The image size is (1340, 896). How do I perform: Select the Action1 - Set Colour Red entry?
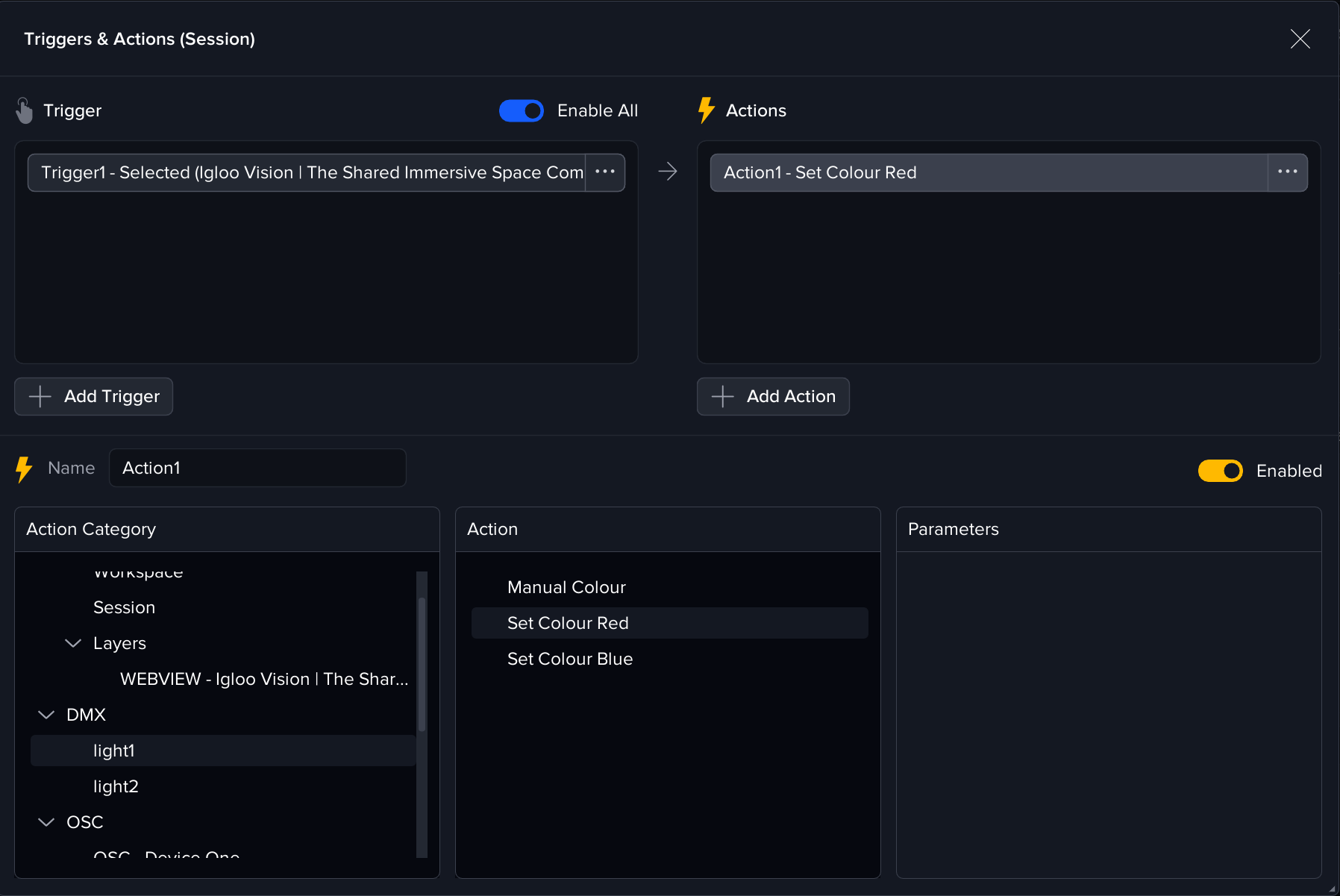coord(988,172)
